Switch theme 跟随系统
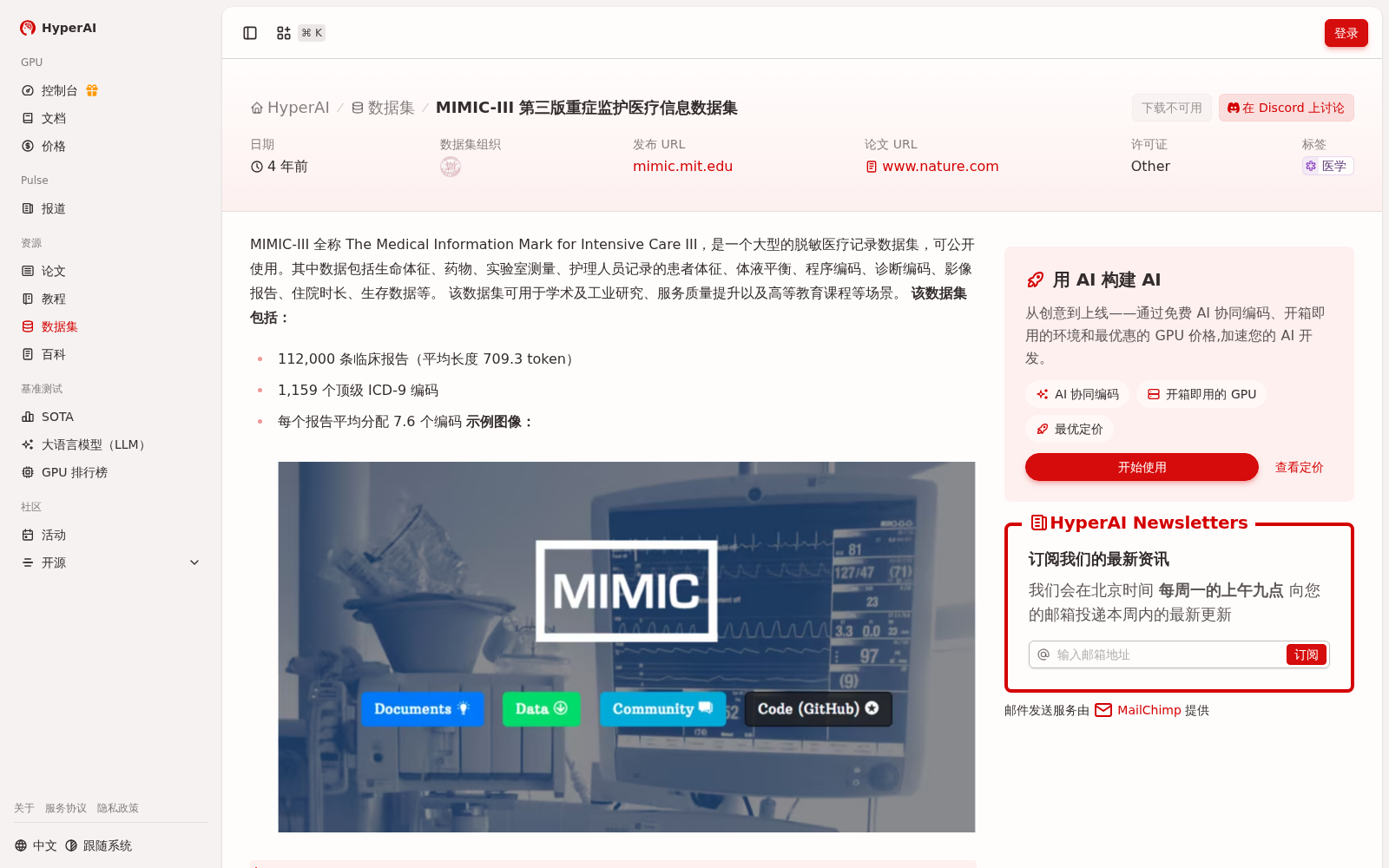The height and width of the screenshot is (868, 1389). 98,845
